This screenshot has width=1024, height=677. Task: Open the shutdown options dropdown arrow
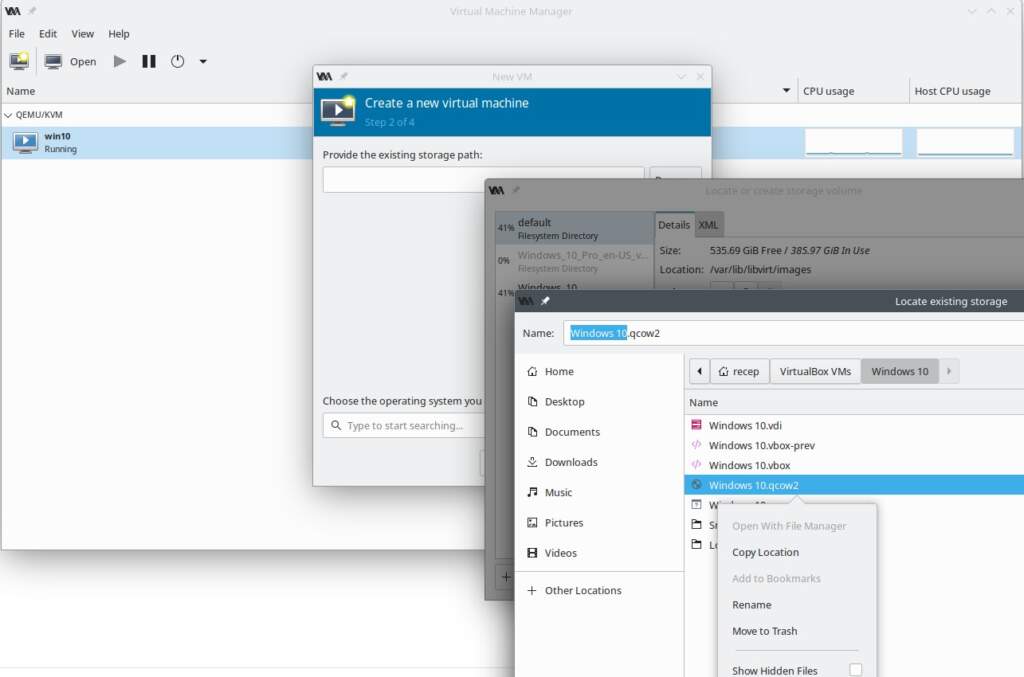coord(203,61)
